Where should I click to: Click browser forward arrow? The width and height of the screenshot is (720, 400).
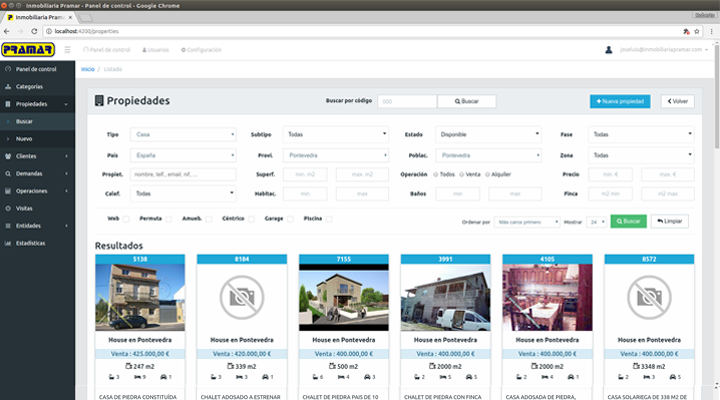pyautogui.click(x=20, y=31)
